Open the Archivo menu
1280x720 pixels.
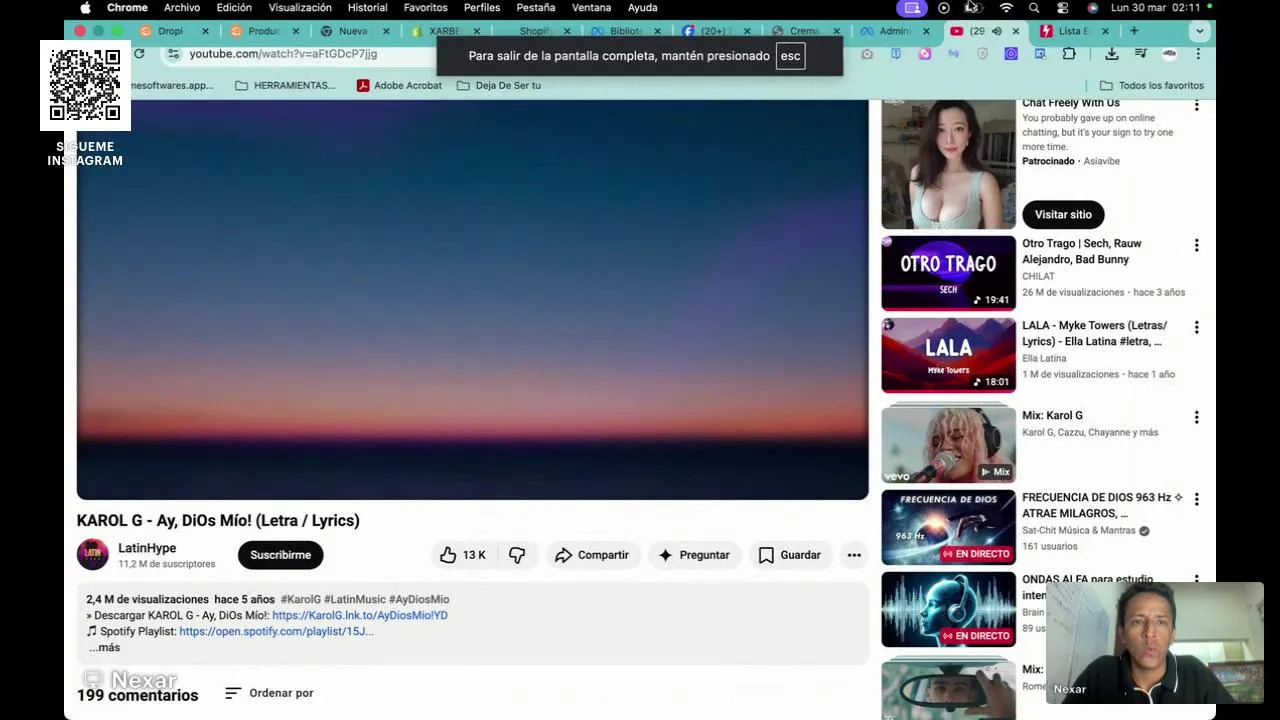pyautogui.click(x=182, y=8)
